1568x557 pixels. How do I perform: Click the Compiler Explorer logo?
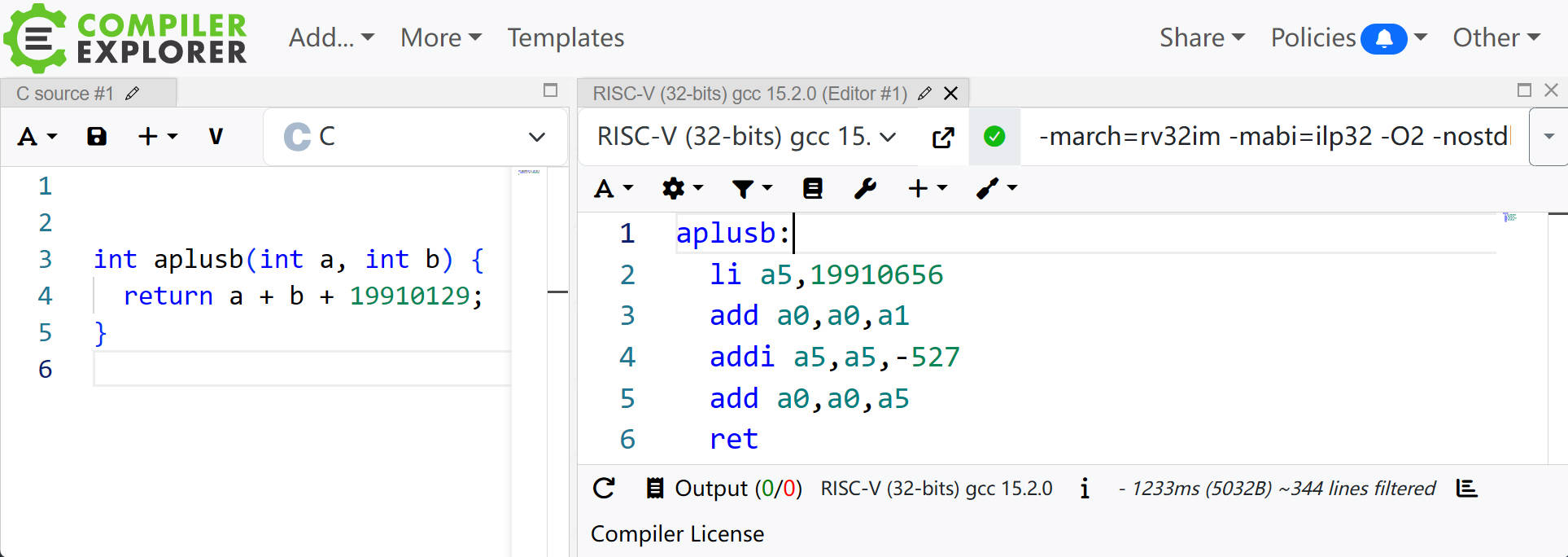[124, 38]
